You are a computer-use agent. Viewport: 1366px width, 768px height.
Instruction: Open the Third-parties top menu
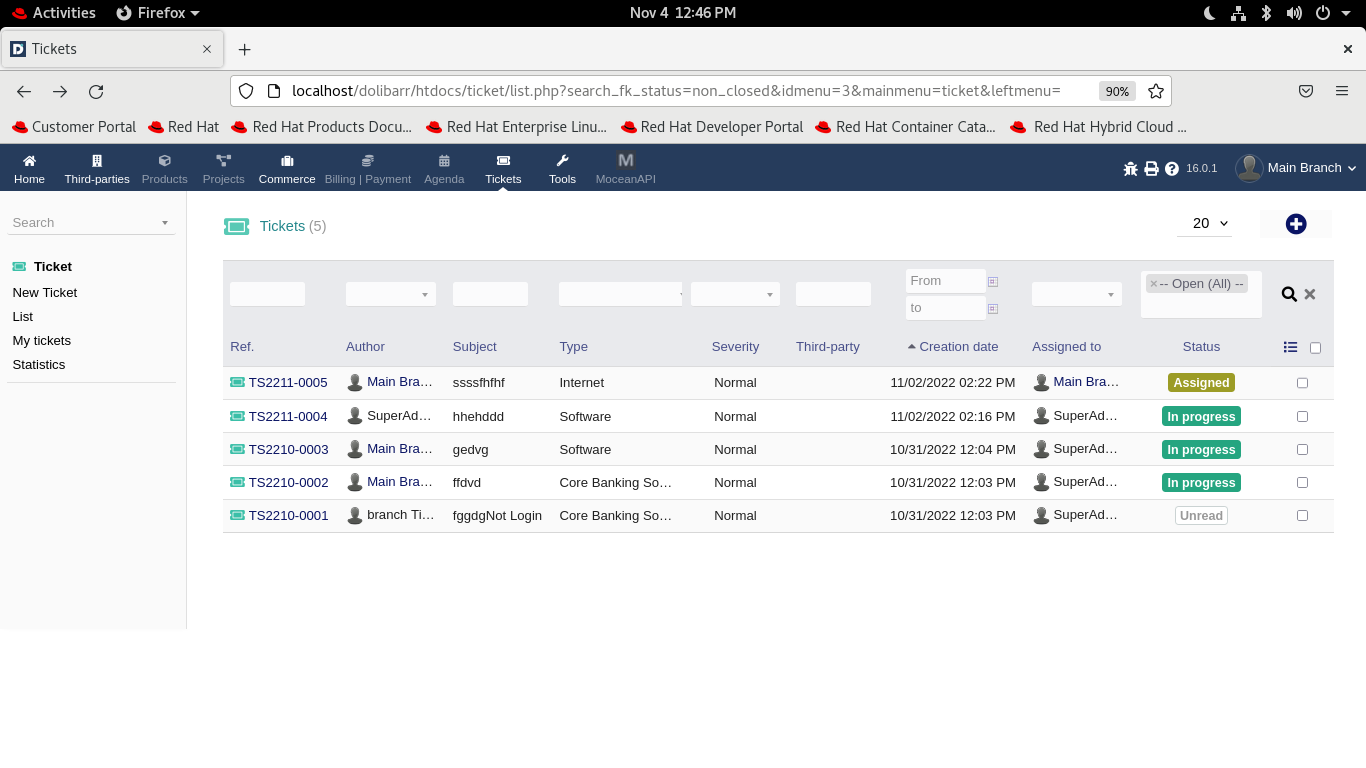point(97,168)
